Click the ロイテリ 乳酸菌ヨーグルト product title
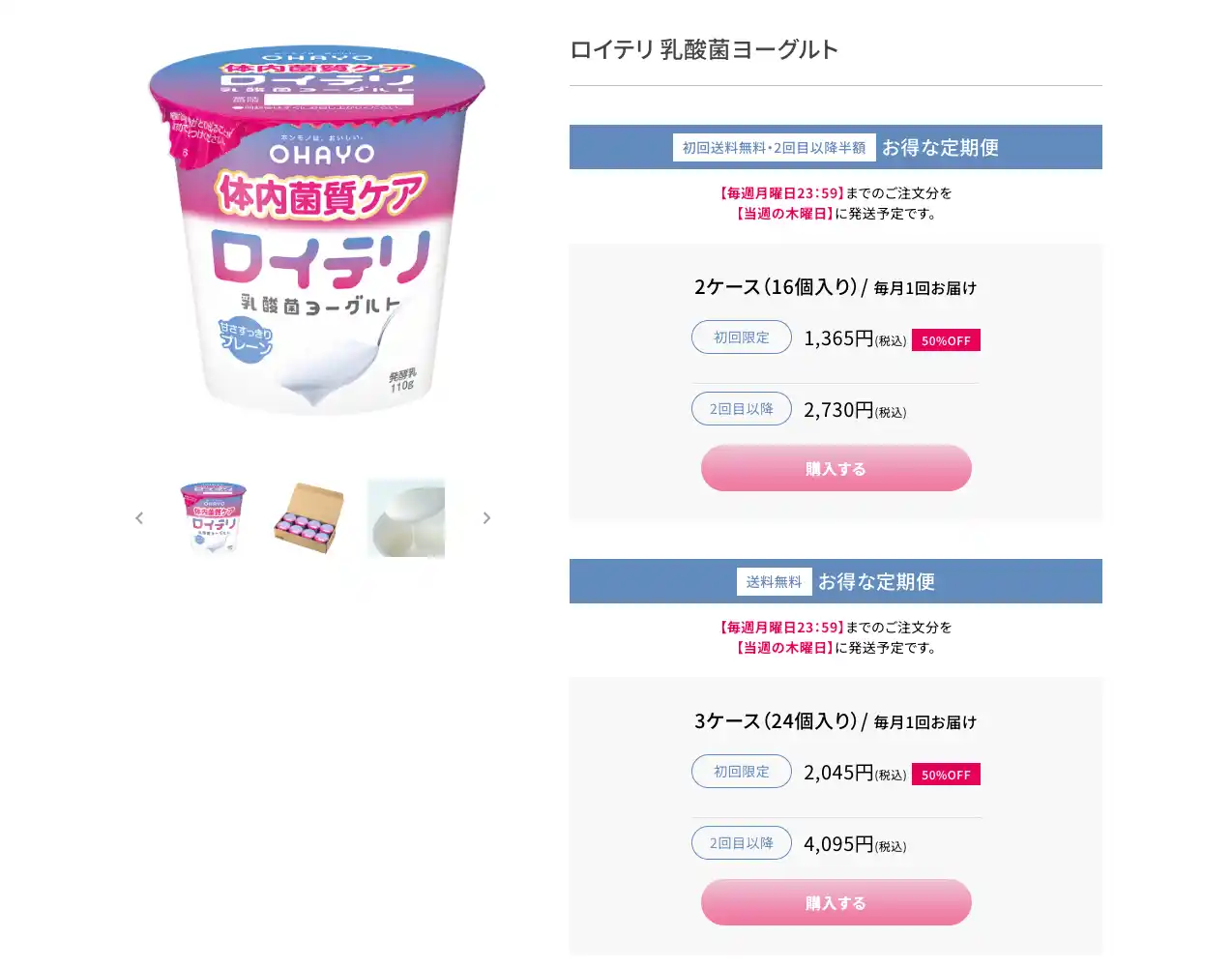Screen dimensions: 1232x967 point(704,49)
